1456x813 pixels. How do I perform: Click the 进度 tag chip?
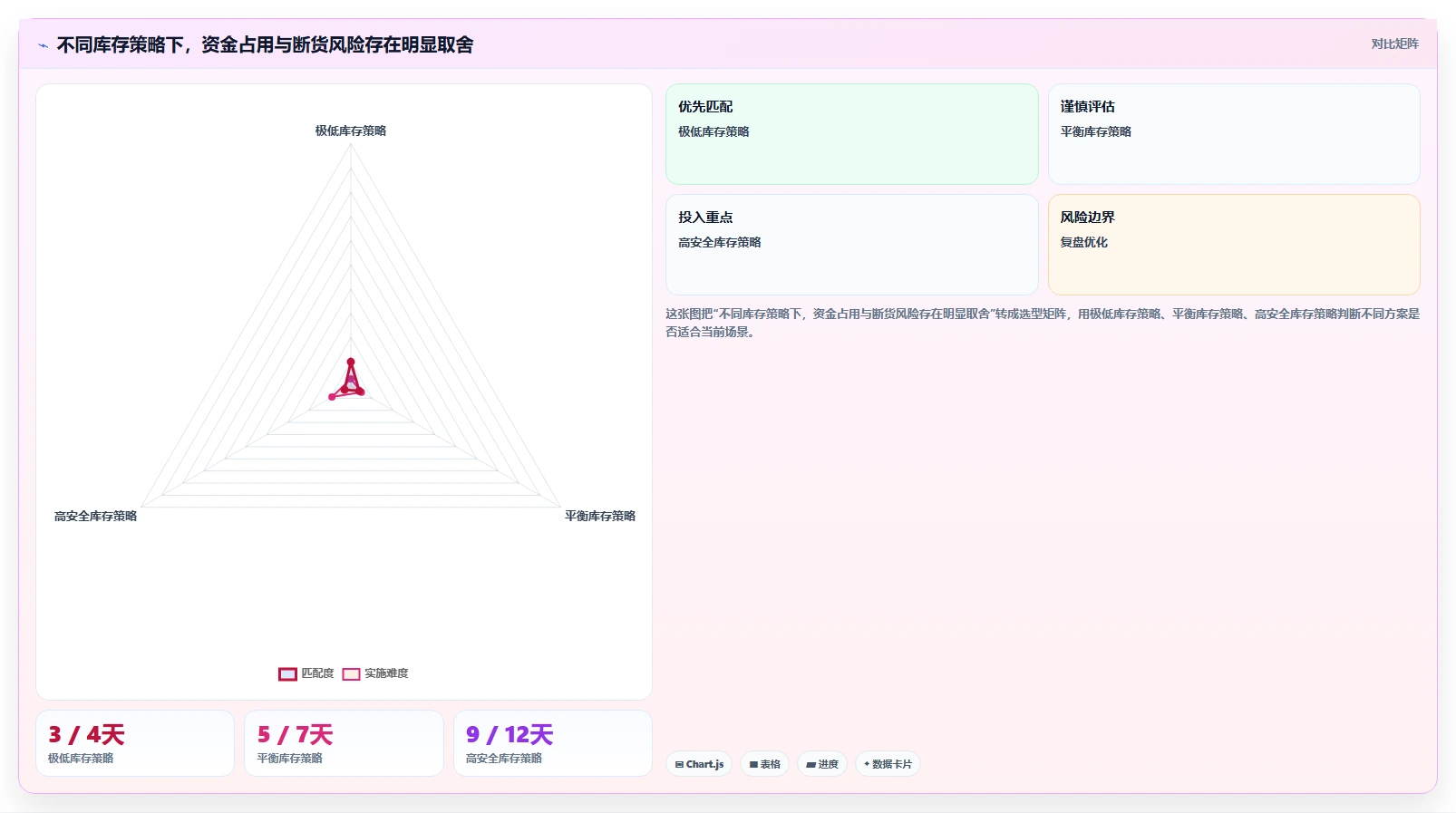822,764
